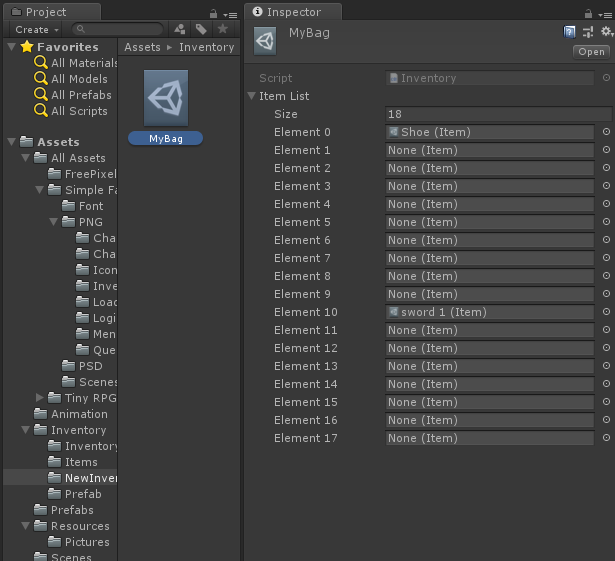Viewport: 615px width, 561px height.
Task: Collapse the Item List foldout
Action: (x=252, y=96)
